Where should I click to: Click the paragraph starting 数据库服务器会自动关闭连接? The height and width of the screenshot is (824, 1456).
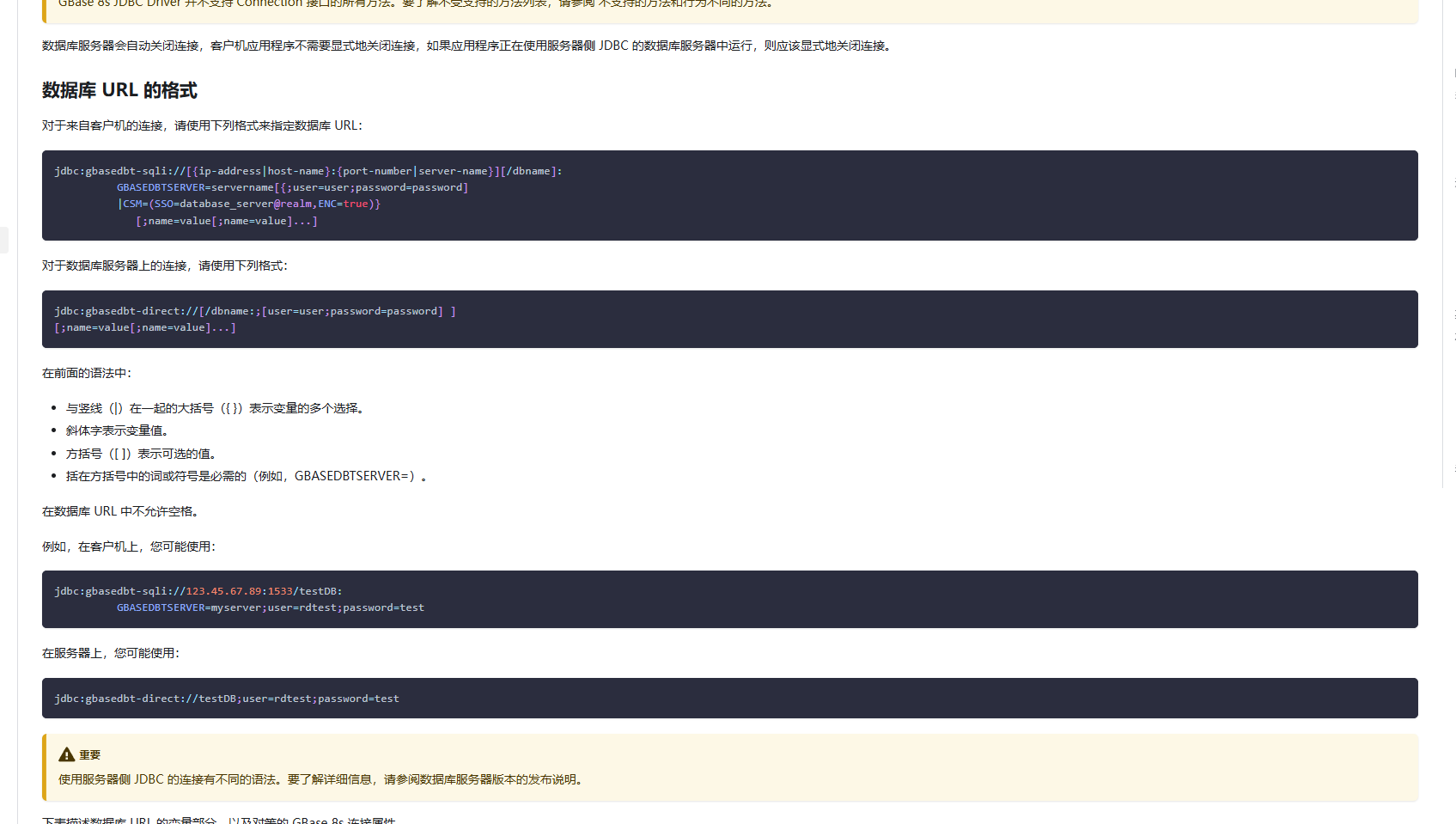pos(468,46)
